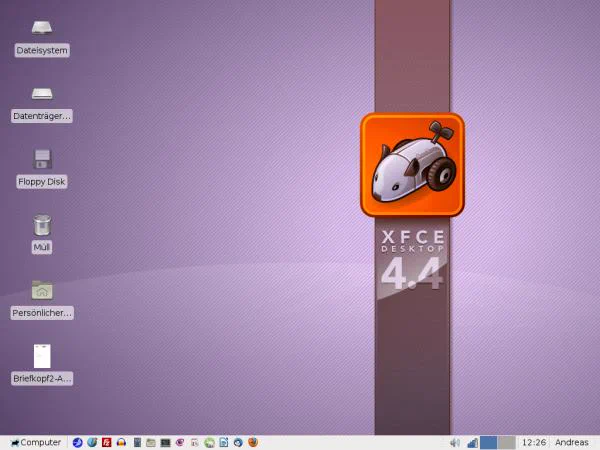This screenshot has height=450, width=600.
Task: Open the file manager folder panel icon
Action: pyautogui.click(x=151, y=442)
